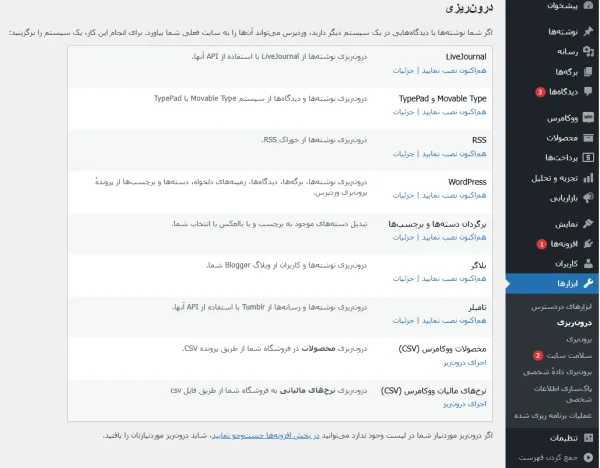
Task: Click the Posts (نوشته‌ها) pin icon
Action: pos(588,31)
